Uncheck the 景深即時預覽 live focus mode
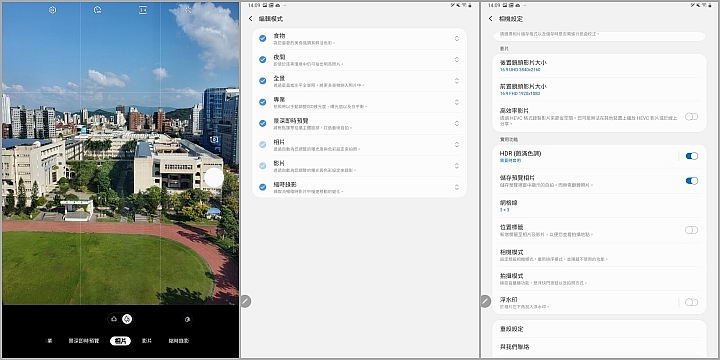 (263, 123)
